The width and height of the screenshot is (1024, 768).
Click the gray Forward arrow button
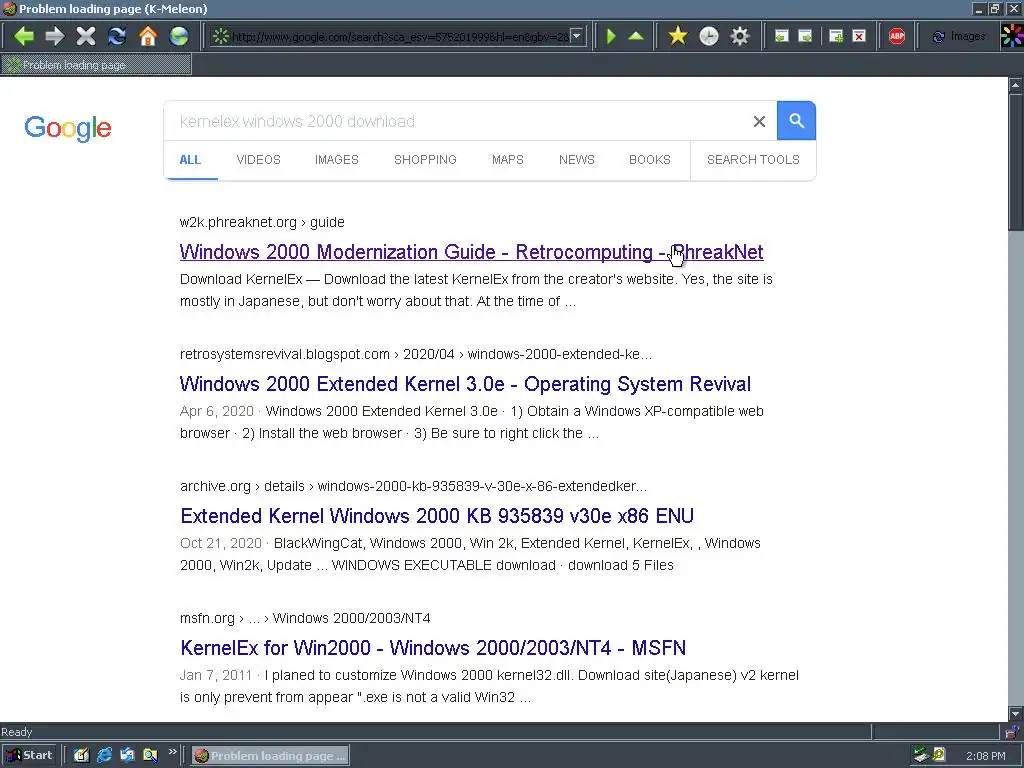55,36
